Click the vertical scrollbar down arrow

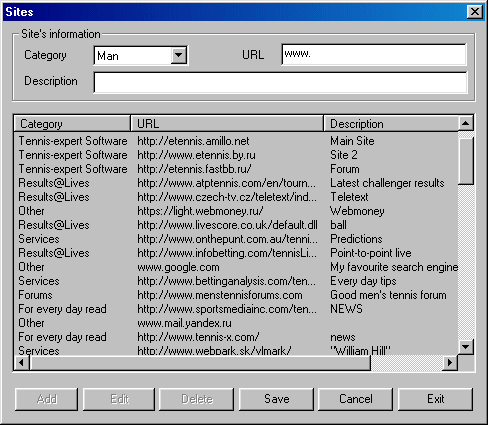466,347
